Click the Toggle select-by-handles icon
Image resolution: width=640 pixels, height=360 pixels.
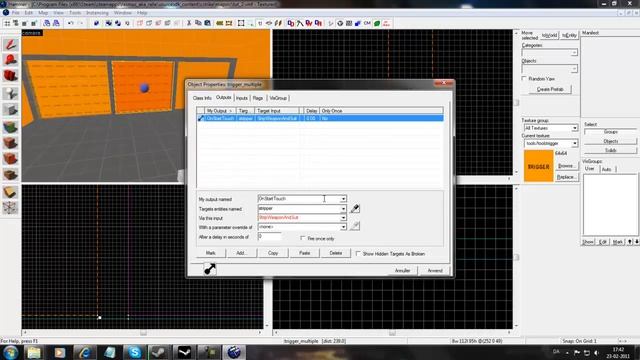(x=241, y=23)
